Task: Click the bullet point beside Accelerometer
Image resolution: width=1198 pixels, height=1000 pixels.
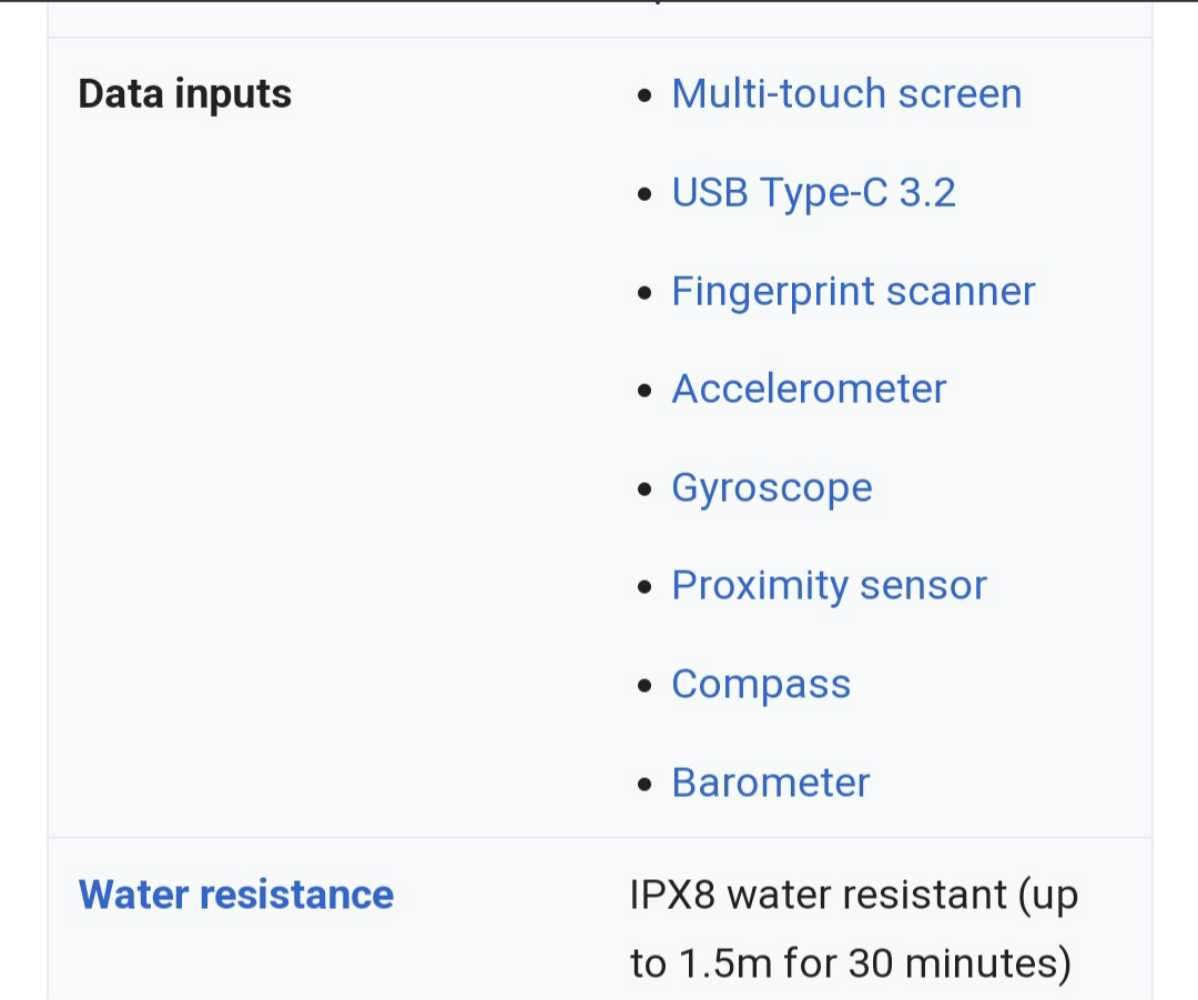Action: click(647, 392)
